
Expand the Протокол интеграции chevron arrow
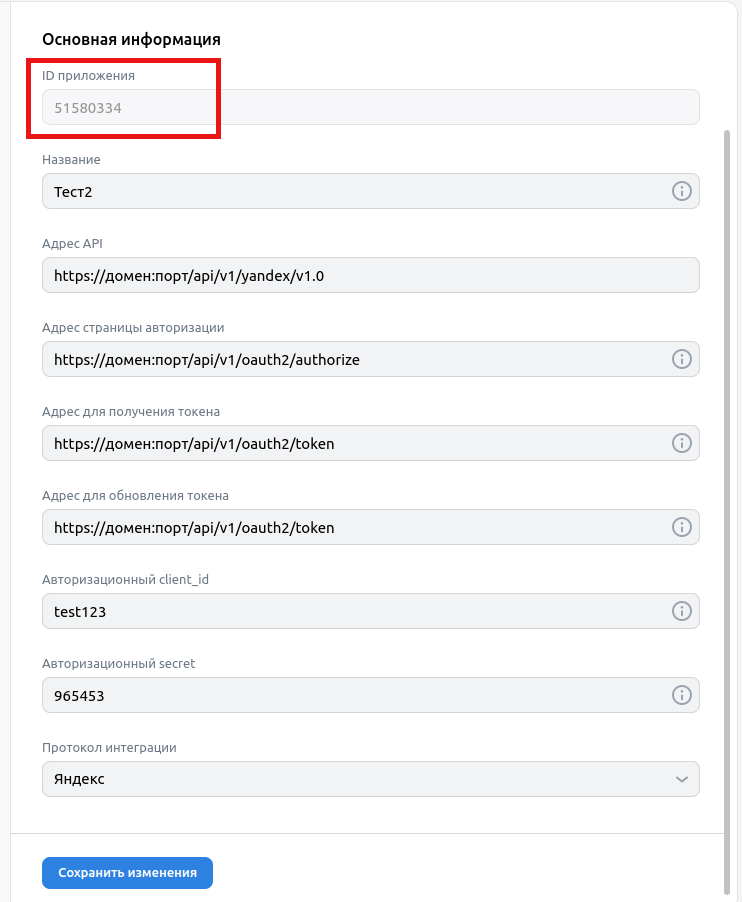[x=682, y=779]
